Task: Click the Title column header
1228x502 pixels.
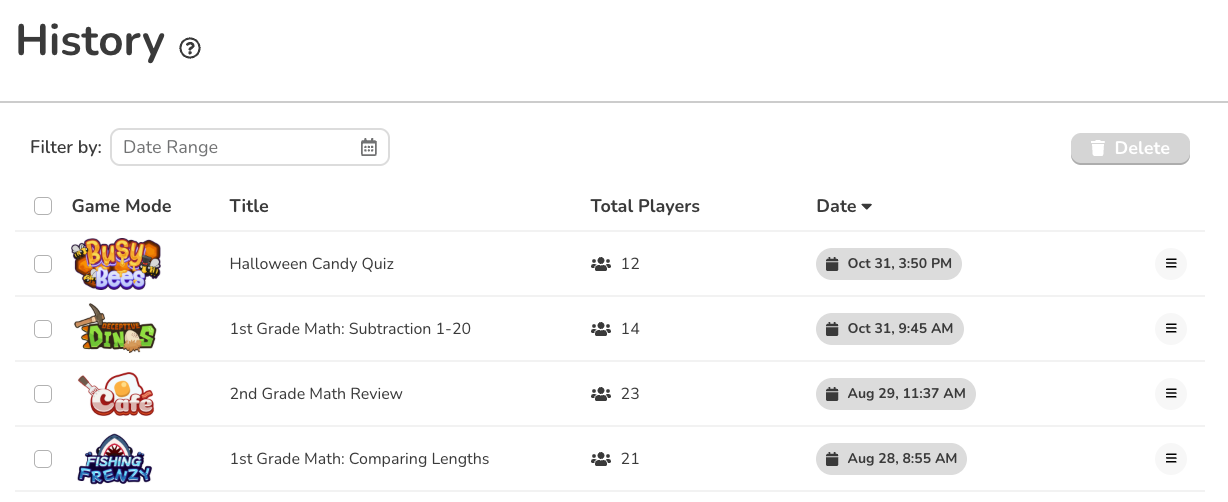Action: 249,206
